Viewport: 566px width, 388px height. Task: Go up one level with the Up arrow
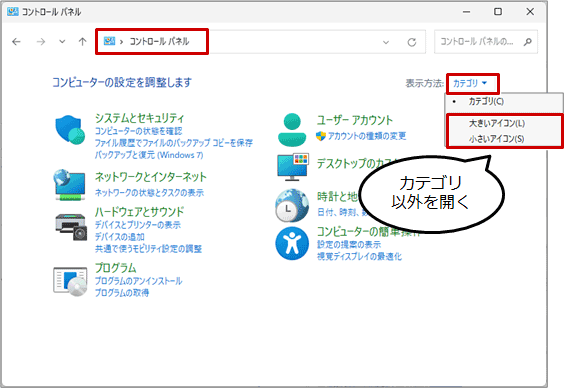point(83,42)
